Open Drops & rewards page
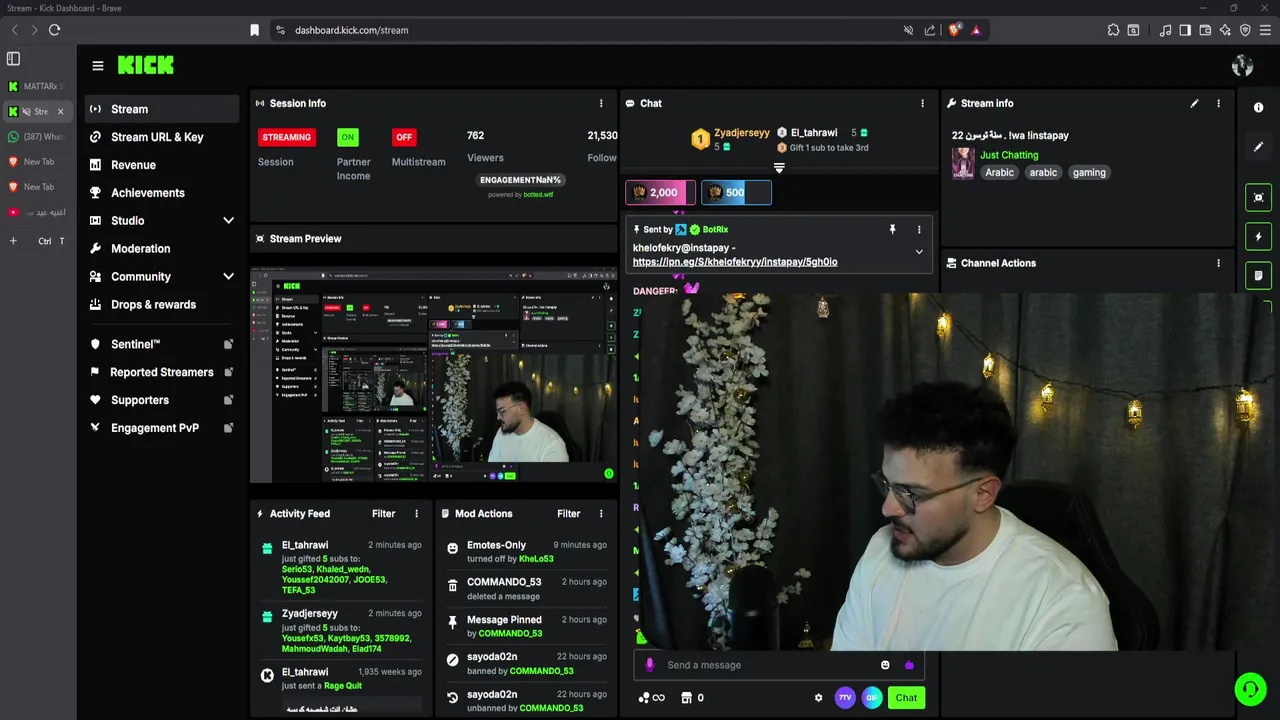 pyautogui.click(x=160, y=305)
